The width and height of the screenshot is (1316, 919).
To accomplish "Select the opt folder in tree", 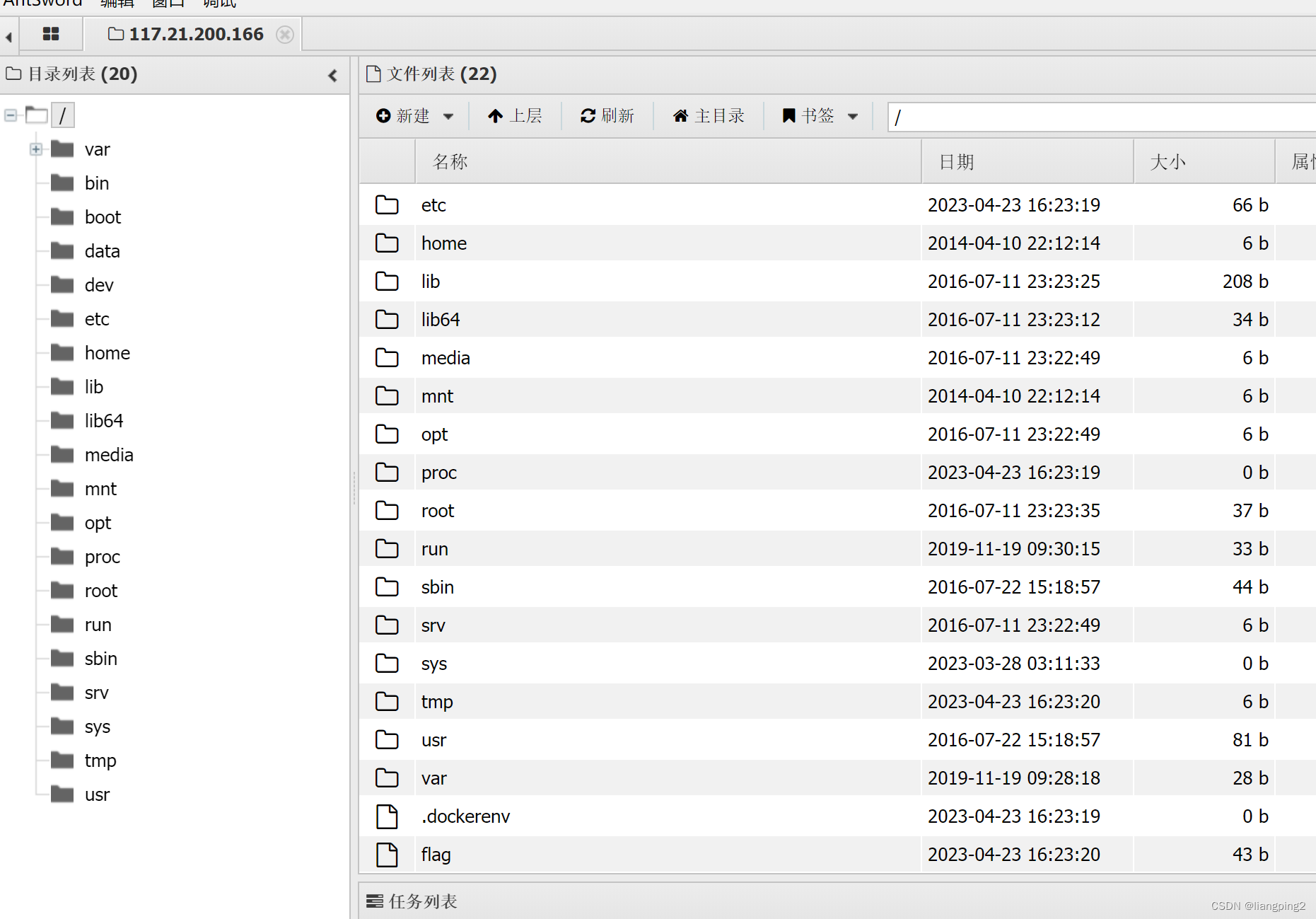I will click(98, 523).
